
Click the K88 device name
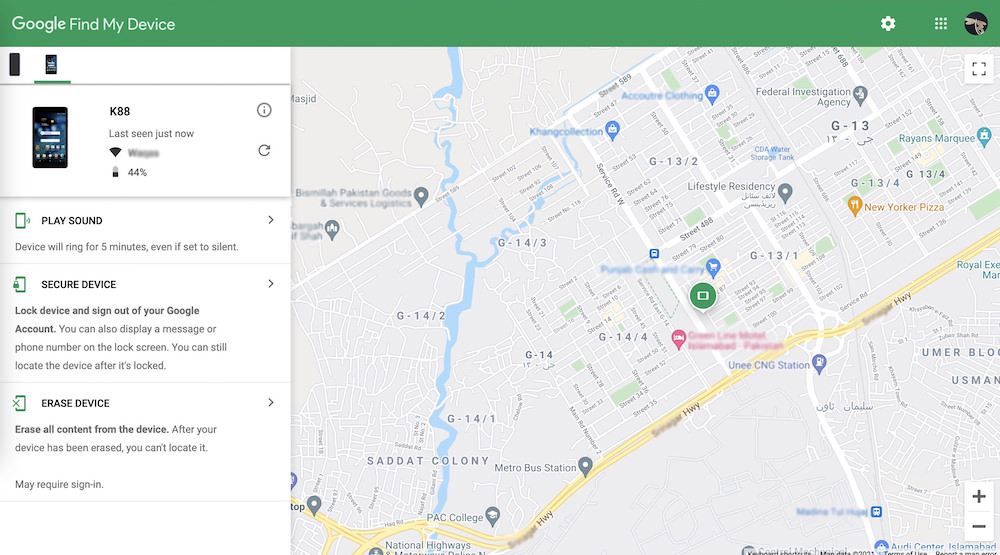click(120, 111)
